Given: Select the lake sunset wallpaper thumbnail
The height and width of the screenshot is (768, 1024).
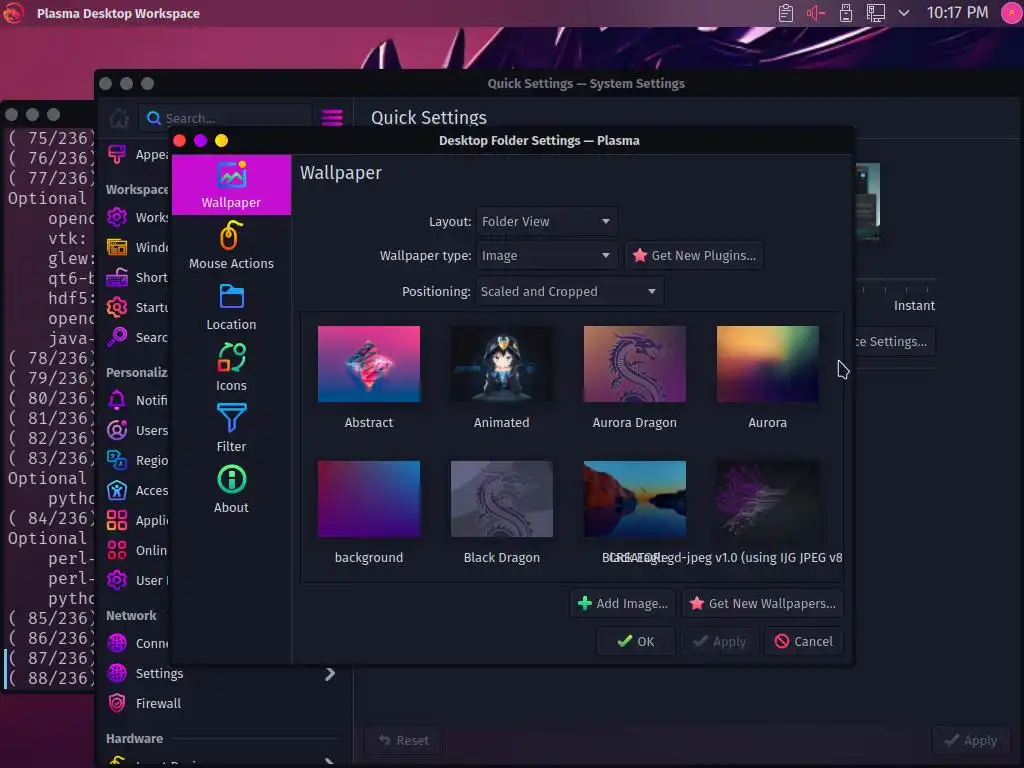Looking at the screenshot, I should click(x=634, y=499).
